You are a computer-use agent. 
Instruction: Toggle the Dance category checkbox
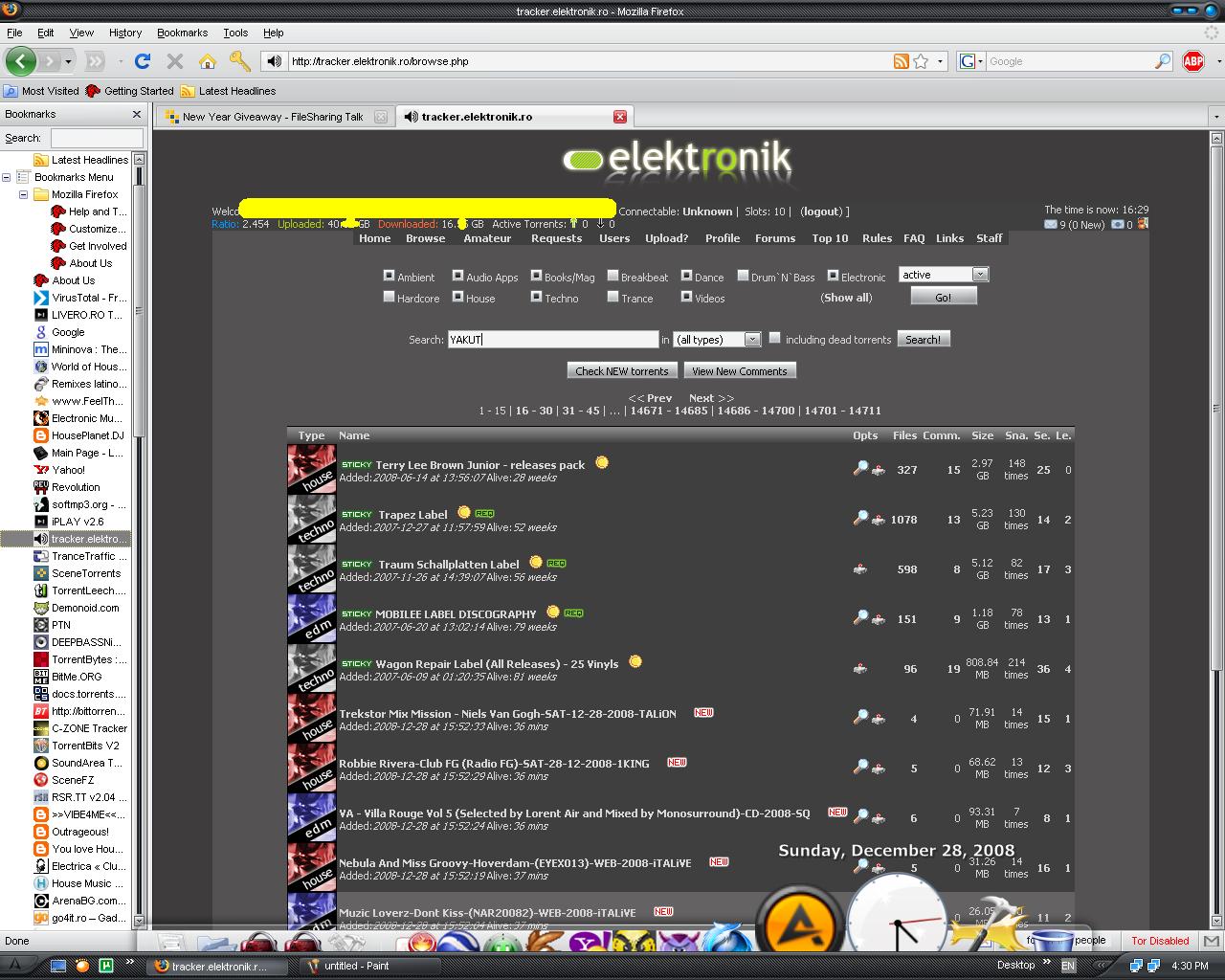tap(686, 276)
